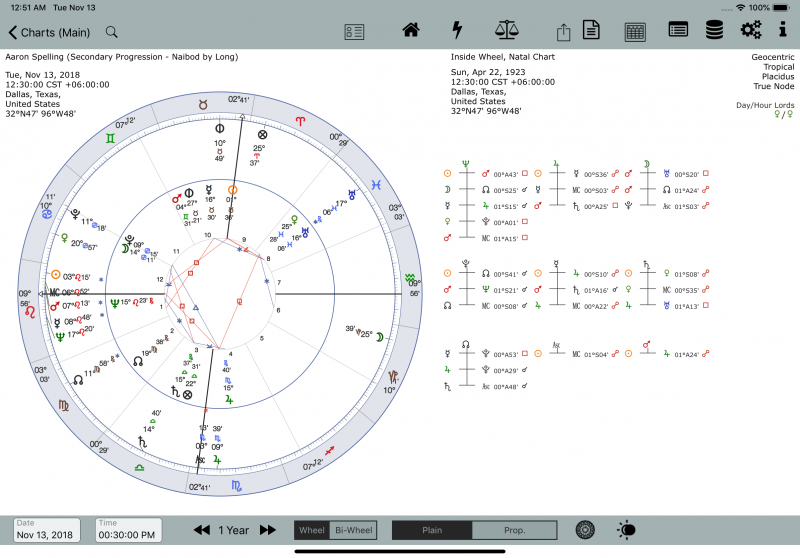The width and height of the screenshot is (800, 558).
Task: Select the Prop. segment
Action: [514, 530]
